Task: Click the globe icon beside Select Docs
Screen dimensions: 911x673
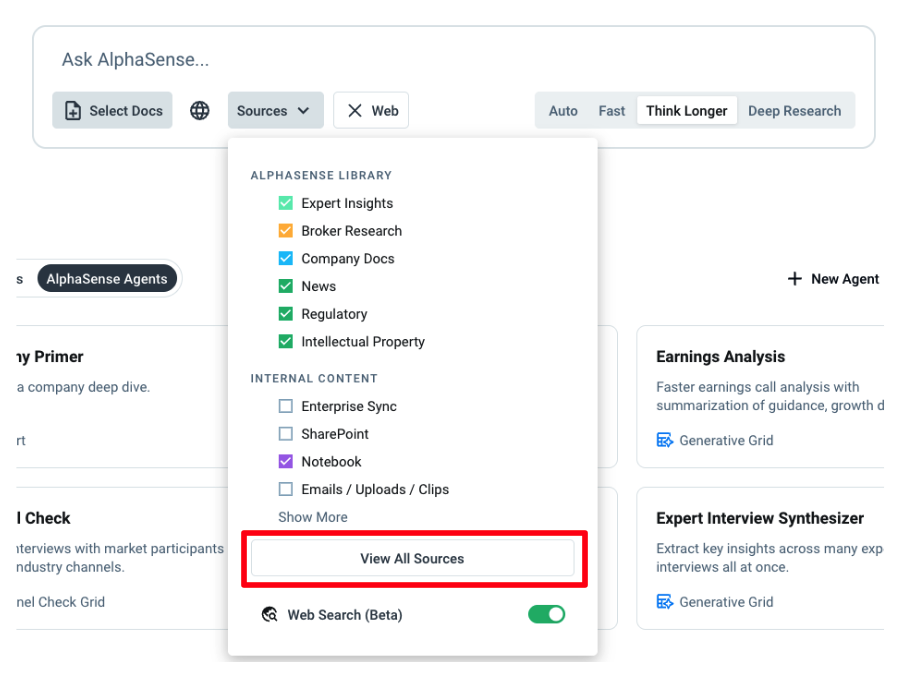Action: (x=200, y=111)
